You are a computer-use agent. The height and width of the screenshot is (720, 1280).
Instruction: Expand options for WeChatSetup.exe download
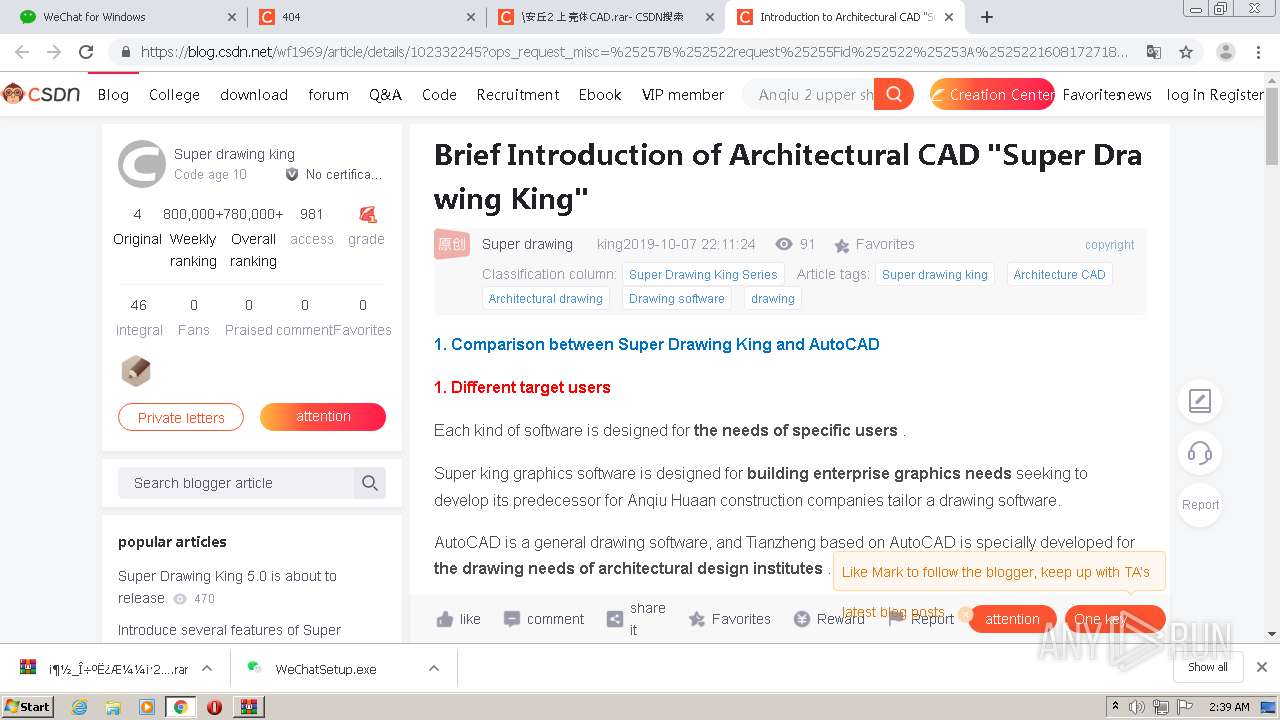434,668
